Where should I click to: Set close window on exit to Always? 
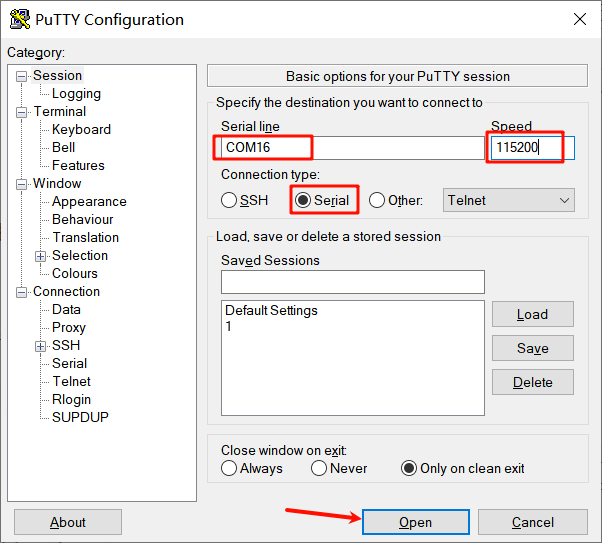coord(229,468)
